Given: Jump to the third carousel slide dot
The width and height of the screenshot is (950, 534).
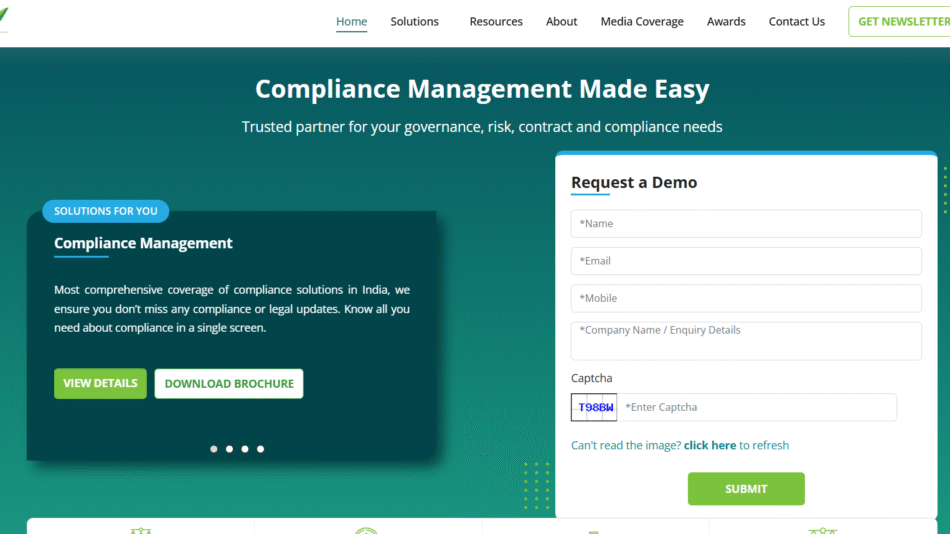Looking at the screenshot, I should click(x=245, y=449).
